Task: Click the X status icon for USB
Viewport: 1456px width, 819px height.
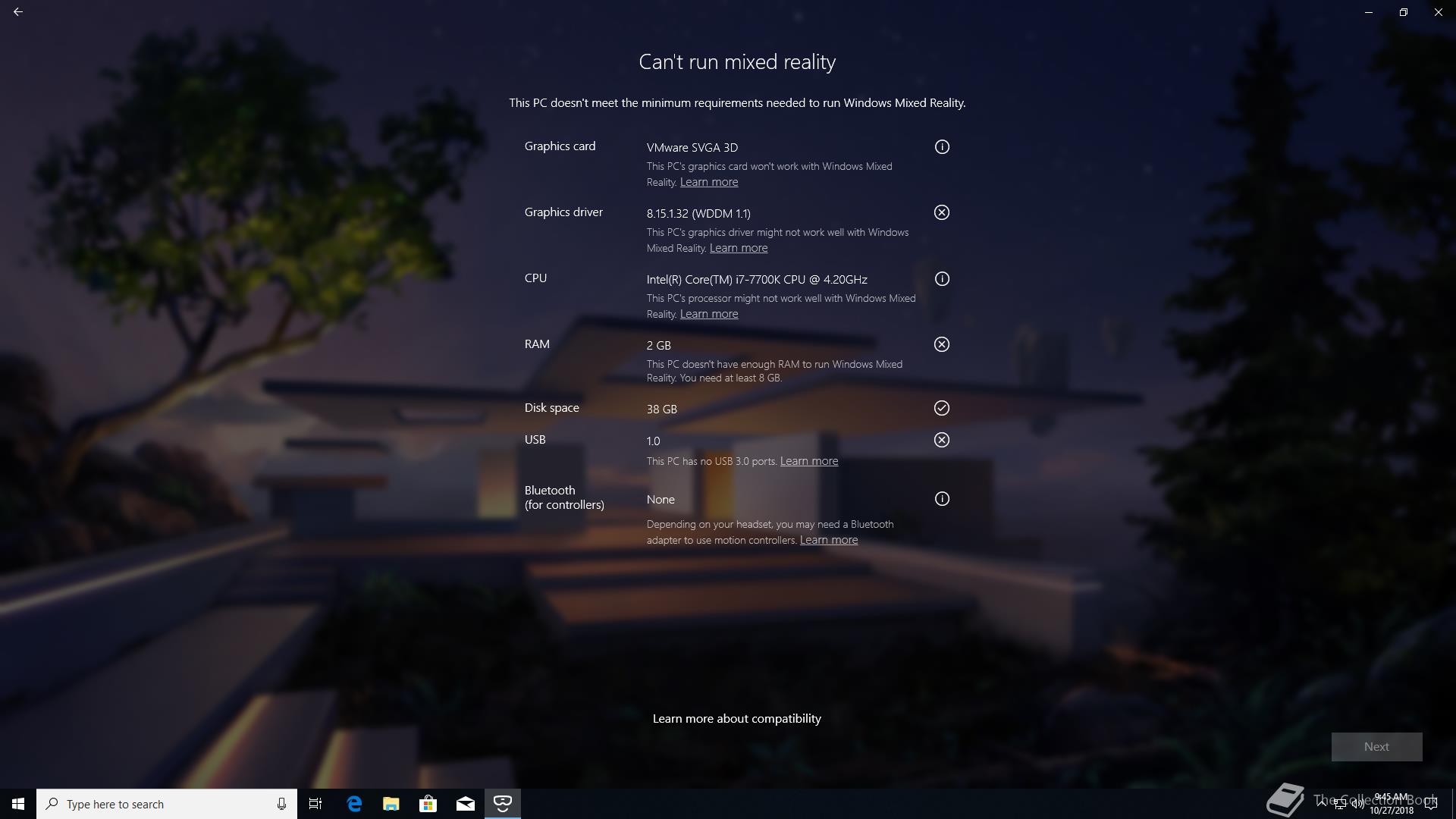Action: (x=941, y=441)
